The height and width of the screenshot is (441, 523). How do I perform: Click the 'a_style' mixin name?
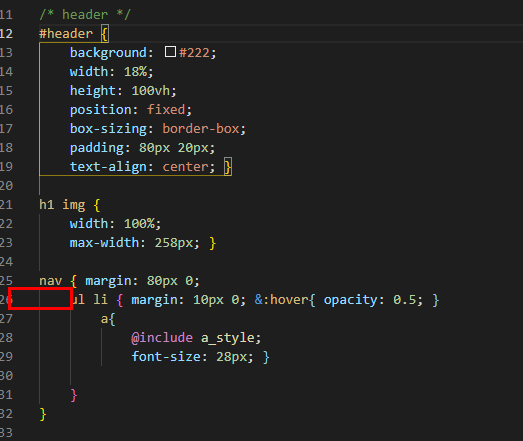coord(227,338)
